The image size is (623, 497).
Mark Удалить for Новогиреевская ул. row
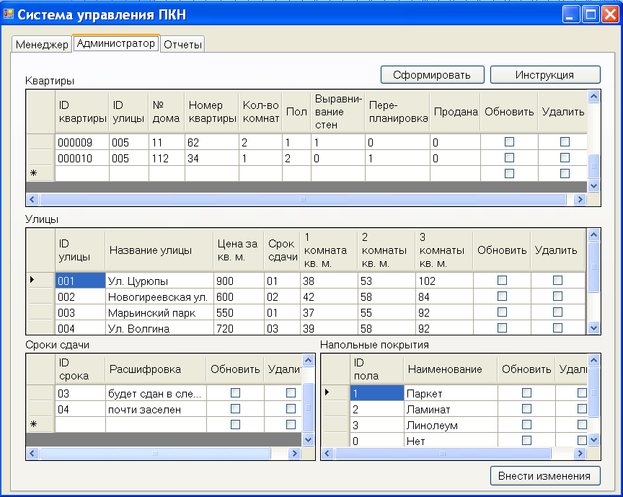(557, 297)
